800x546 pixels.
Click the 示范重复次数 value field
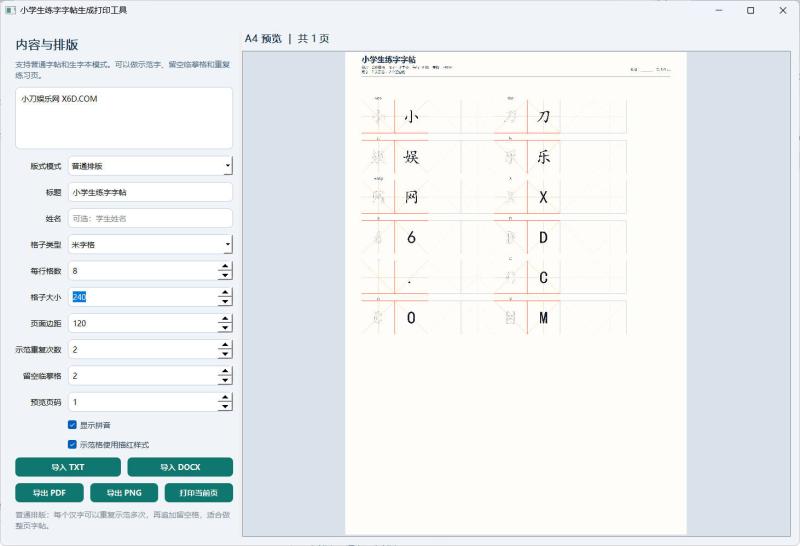[143, 350]
